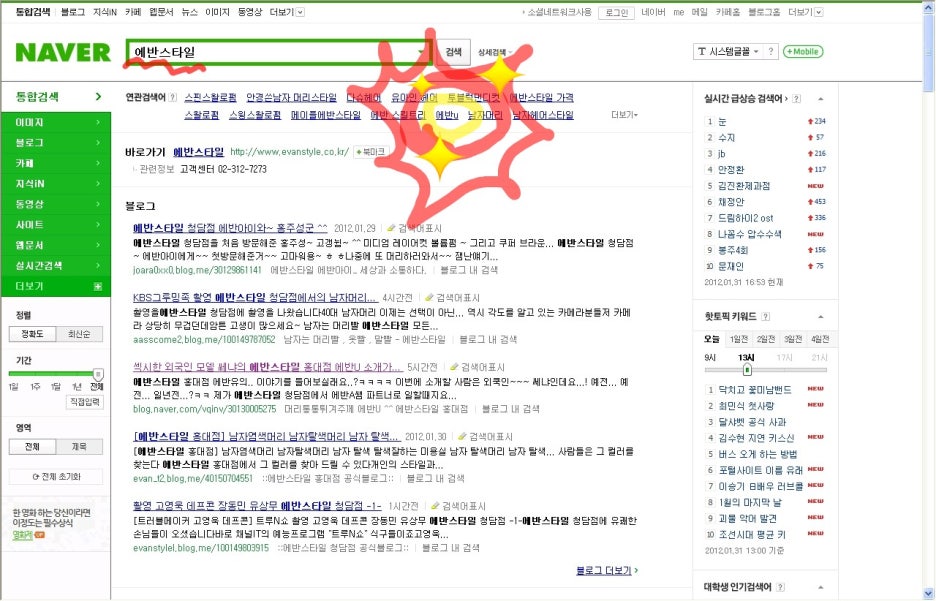Click the 기간 period slider handle
Viewport: 936px width, 601px height.
[98, 374]
